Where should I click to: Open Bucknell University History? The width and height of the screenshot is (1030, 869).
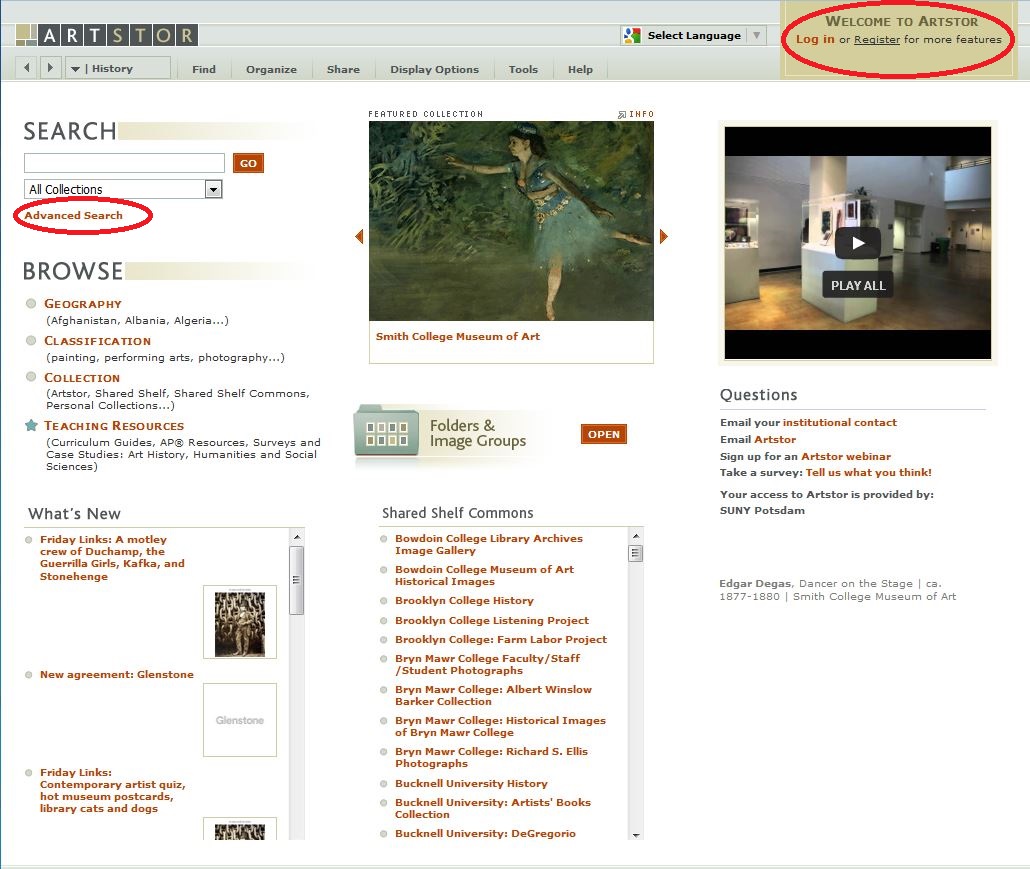coord(471,784)
